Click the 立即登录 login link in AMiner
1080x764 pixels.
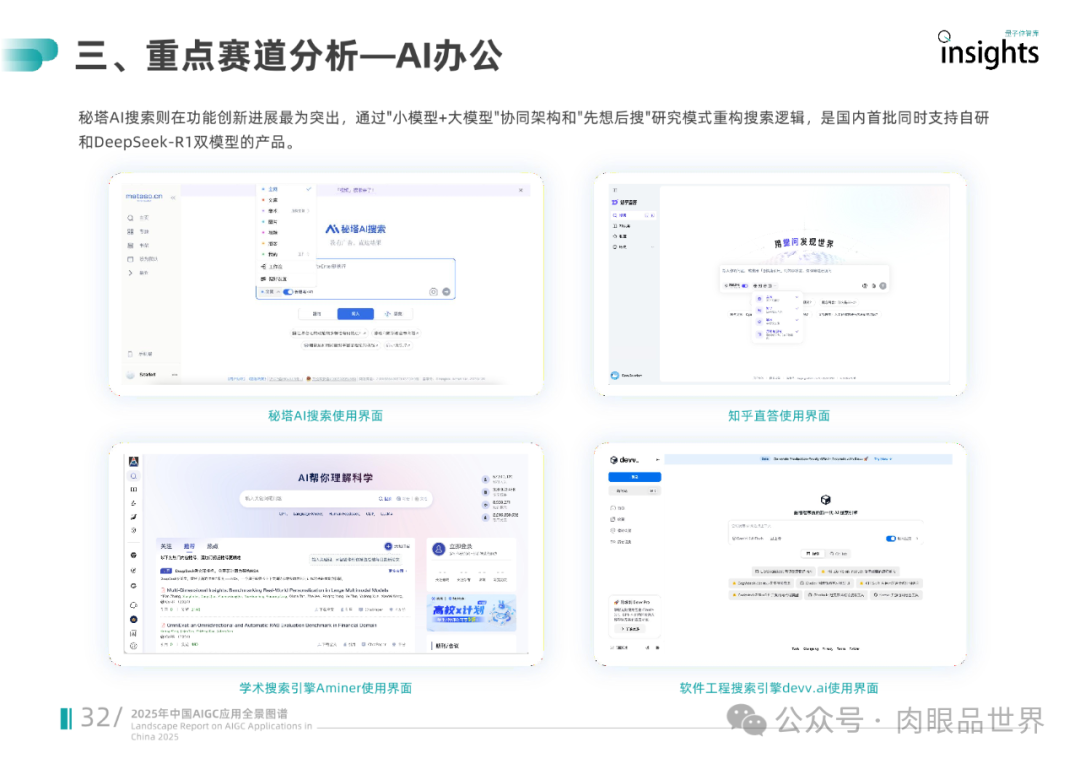point(461,546)
